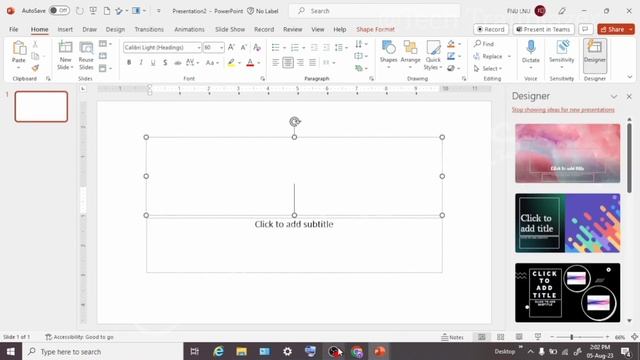Apply strikethrough formatting
The width and height of the screenshot is (640, 360).
click(x=178, y=62)
